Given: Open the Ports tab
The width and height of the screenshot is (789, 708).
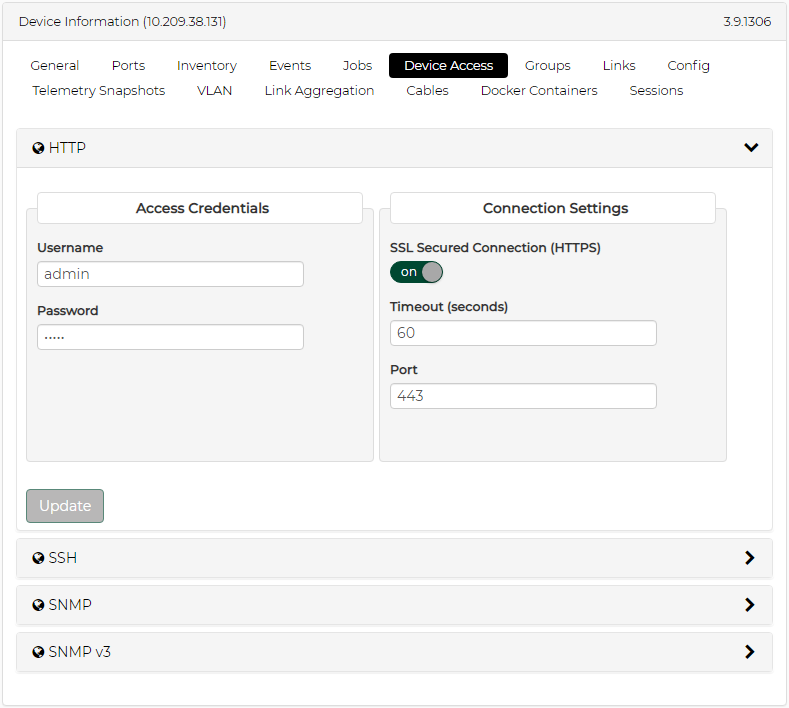Looking at the screenshot, I should (128, 66).
